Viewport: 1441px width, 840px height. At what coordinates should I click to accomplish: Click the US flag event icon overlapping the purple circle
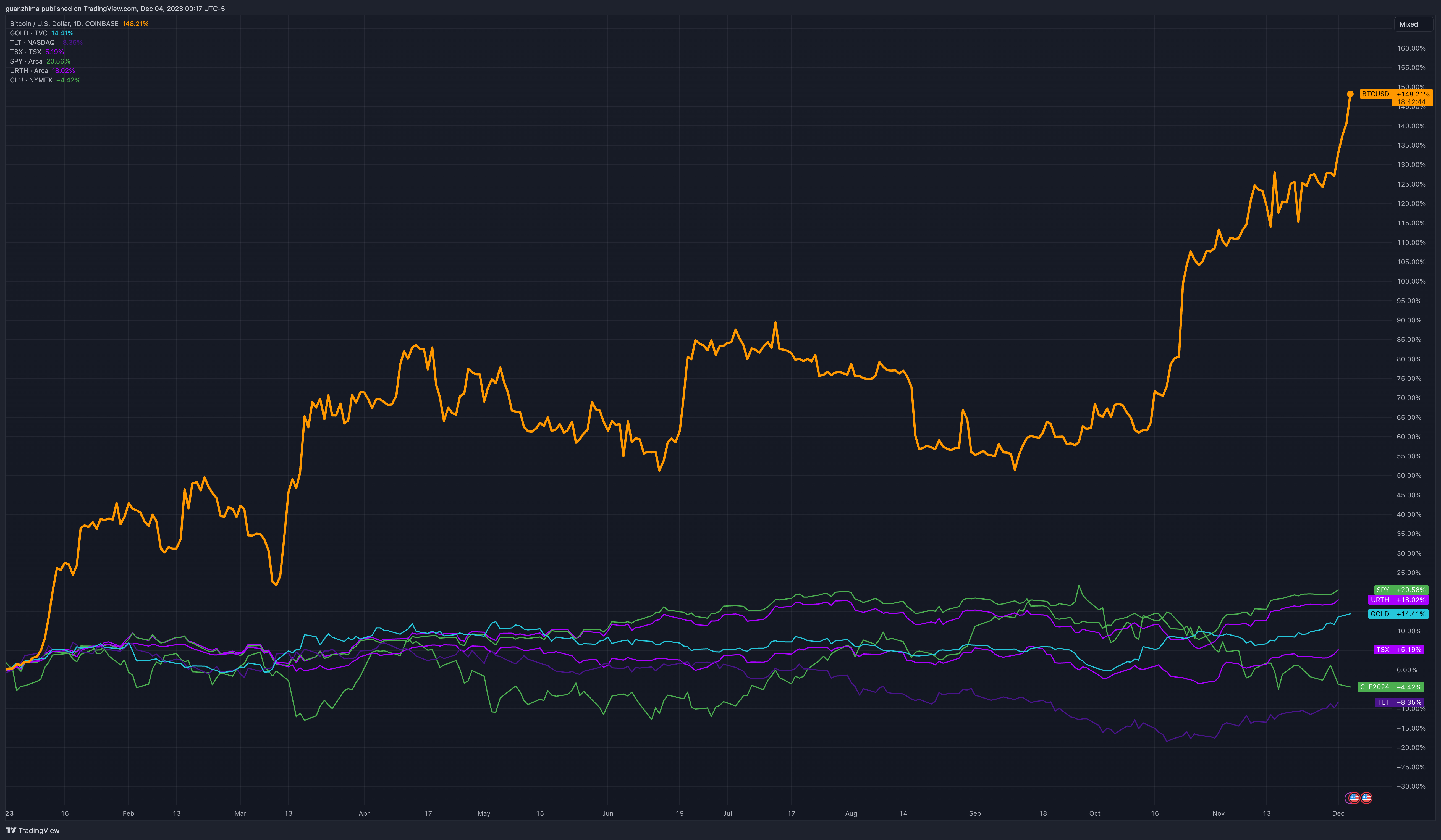pos(1354,798)
